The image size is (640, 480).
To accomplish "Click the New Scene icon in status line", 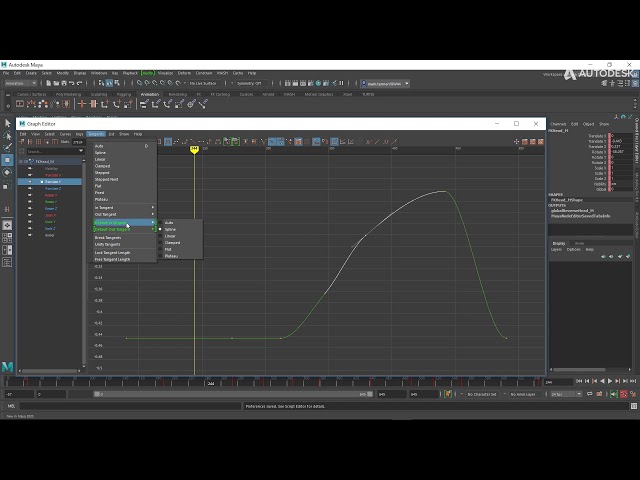I will click(48, 83).
